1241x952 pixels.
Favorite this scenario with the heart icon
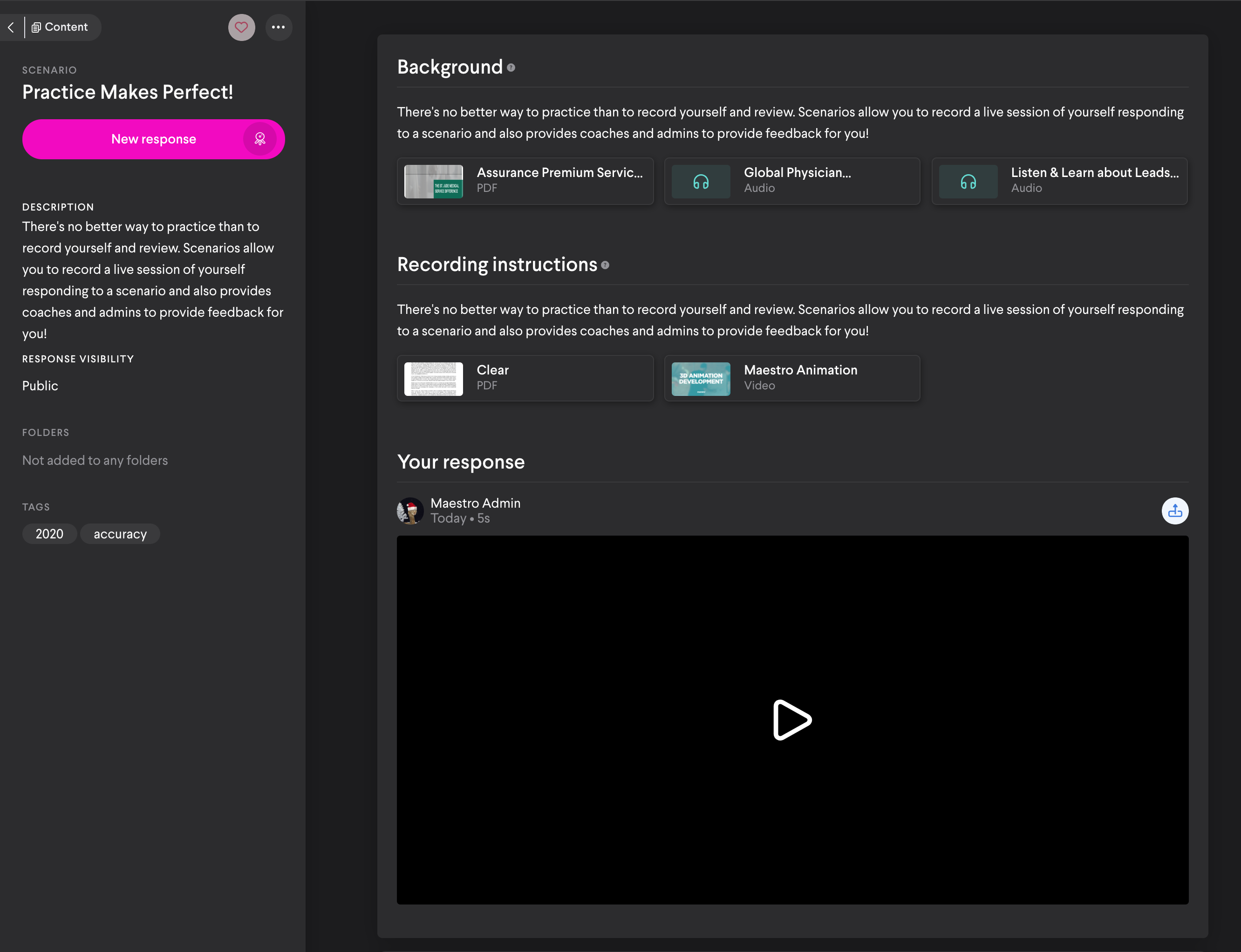[242, 27]
